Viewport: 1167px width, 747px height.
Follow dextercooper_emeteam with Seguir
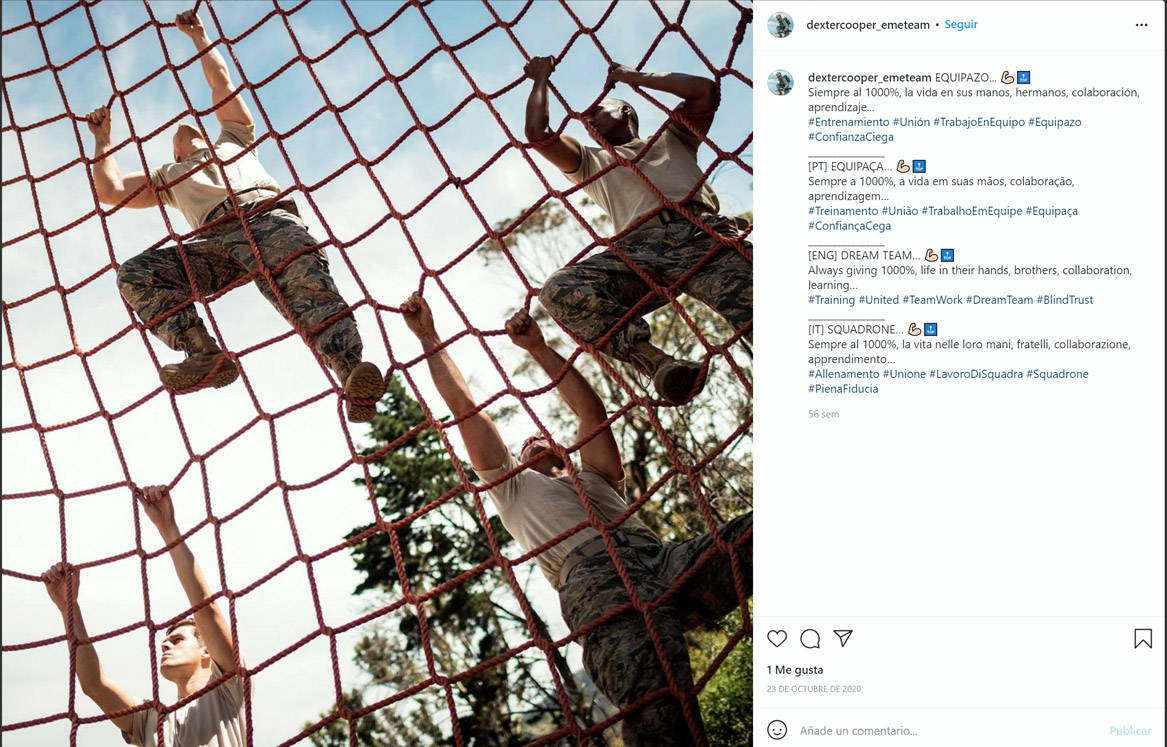(x=961, y=25)
